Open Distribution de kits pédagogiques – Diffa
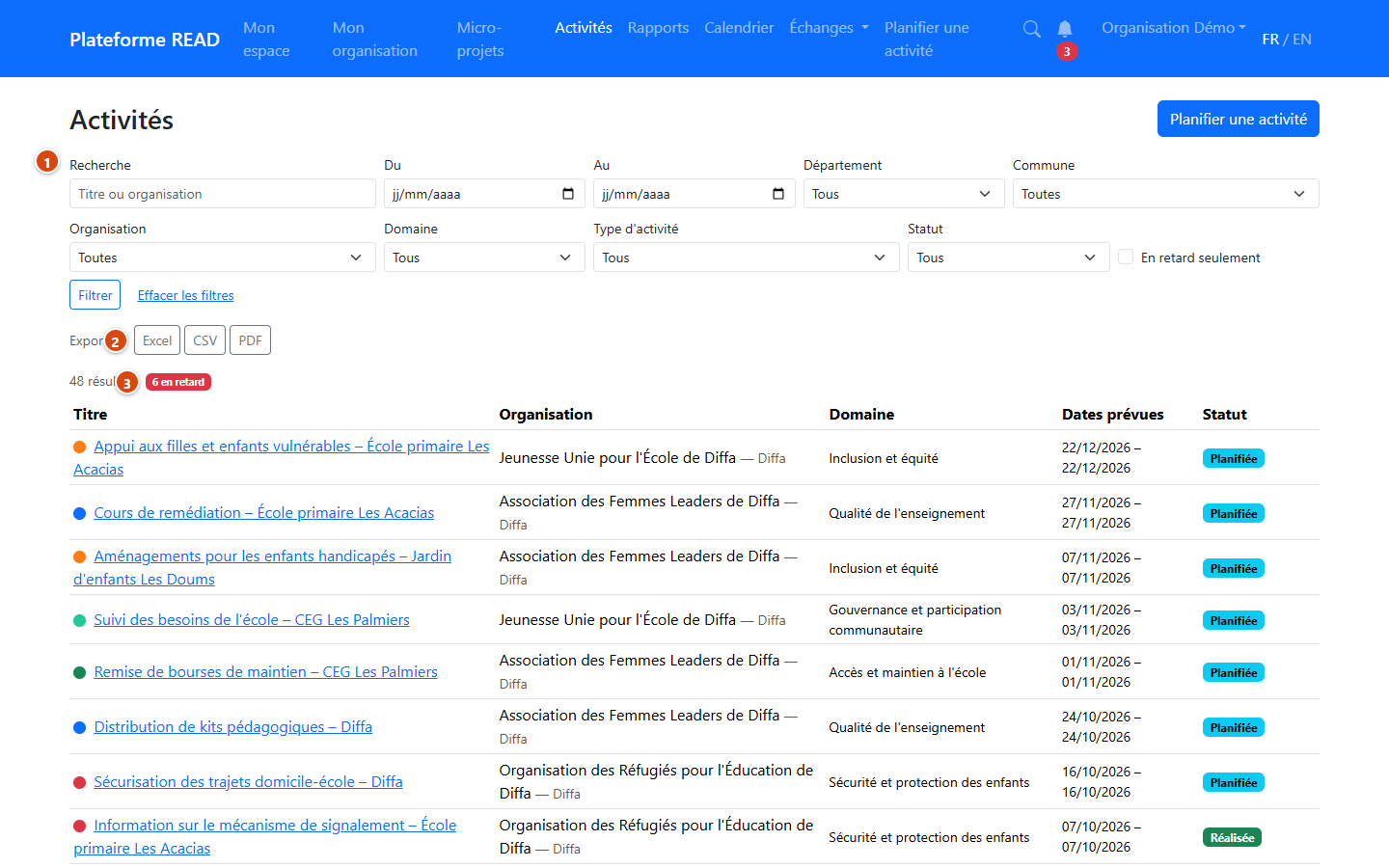The height and width of the screenshot is (868, 1389). click(232, 726)
